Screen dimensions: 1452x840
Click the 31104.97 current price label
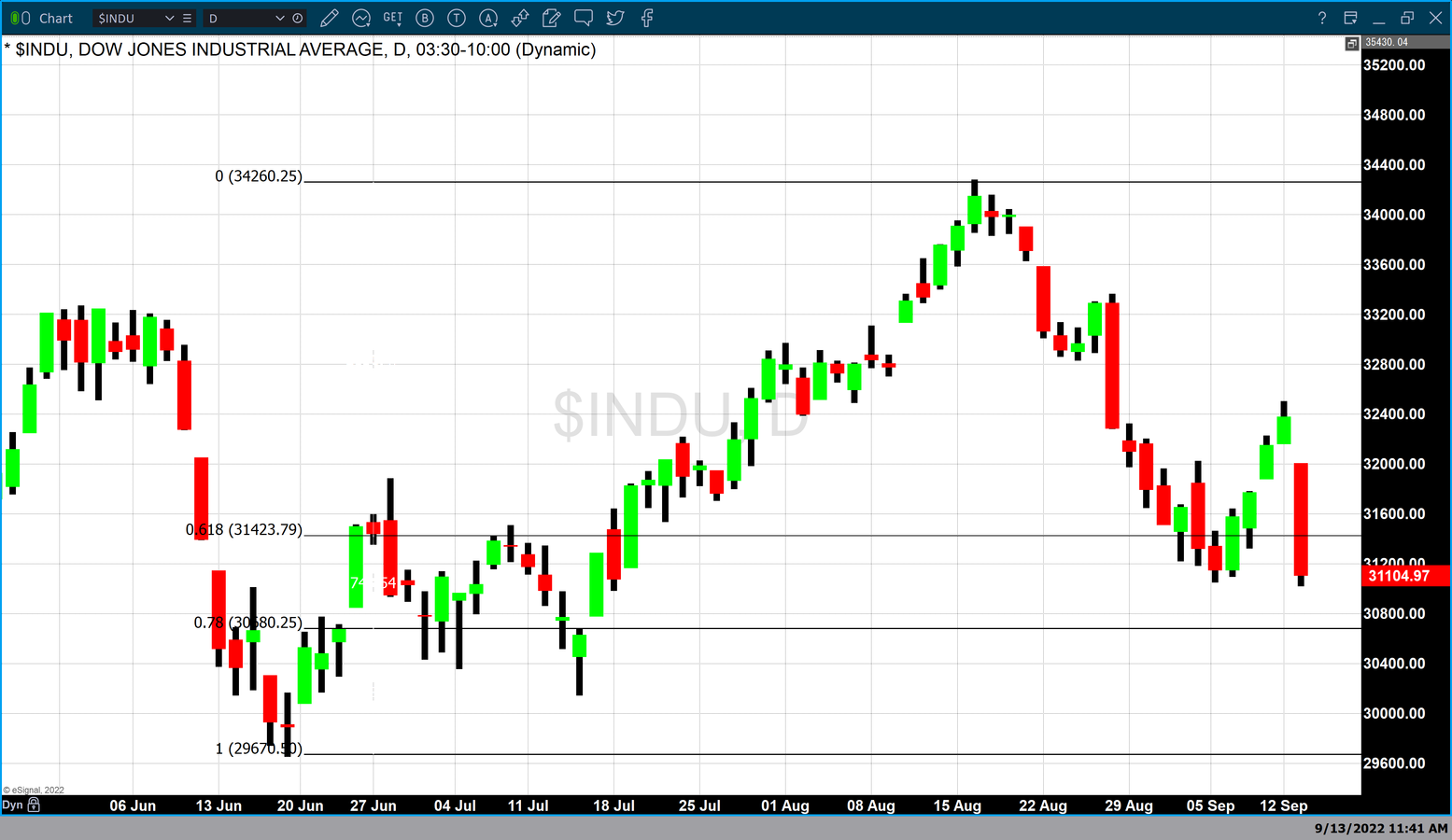[1399, 576]
